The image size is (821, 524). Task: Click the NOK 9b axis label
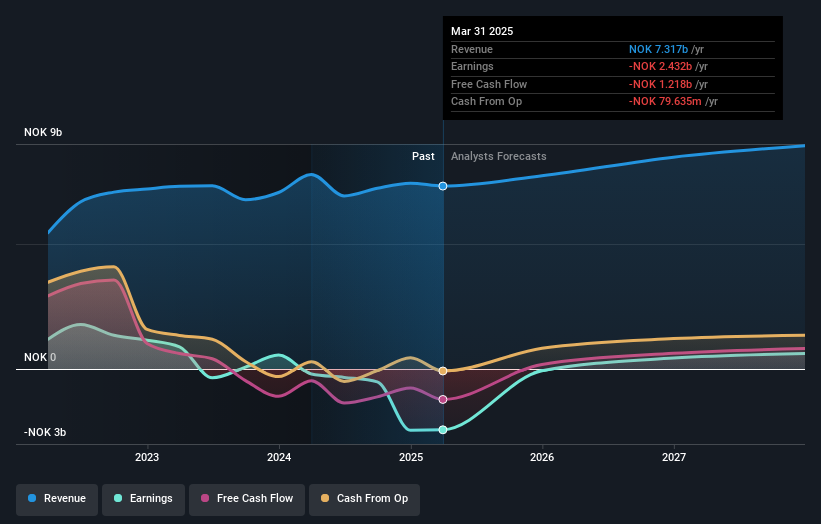point(43,132)
